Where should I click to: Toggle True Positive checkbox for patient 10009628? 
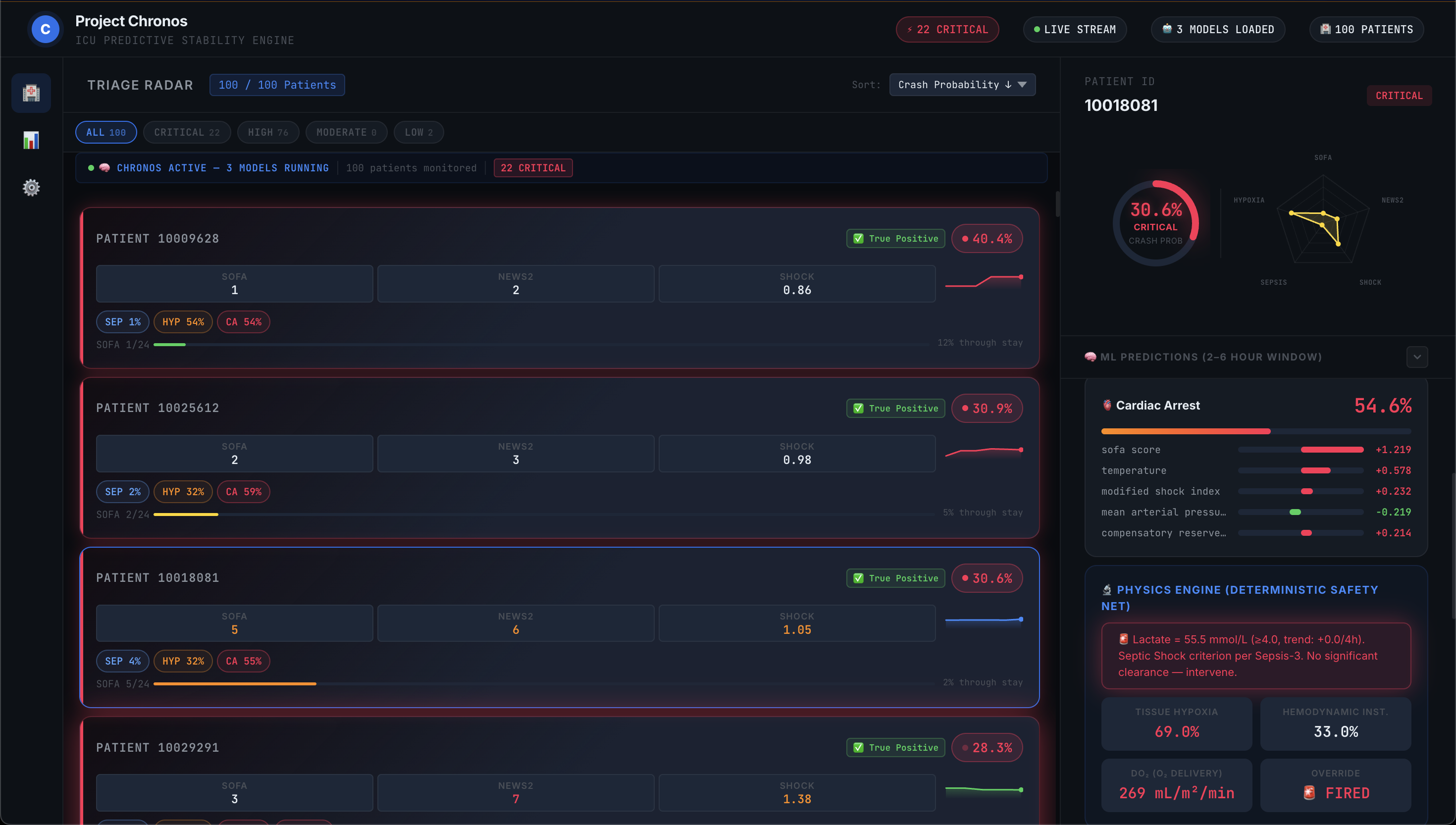click(858, 239)
